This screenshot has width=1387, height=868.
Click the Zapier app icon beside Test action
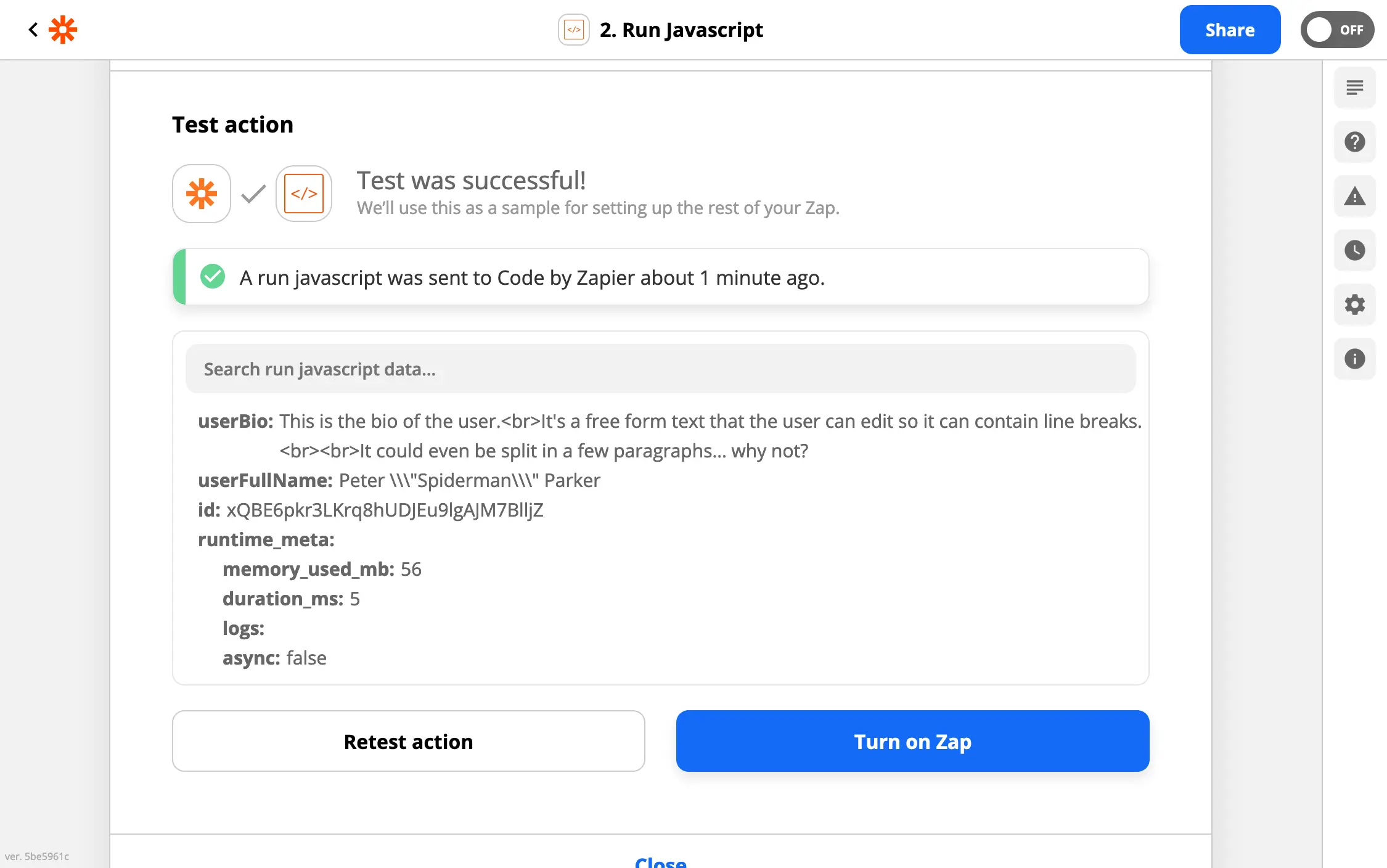click(201, 193)
